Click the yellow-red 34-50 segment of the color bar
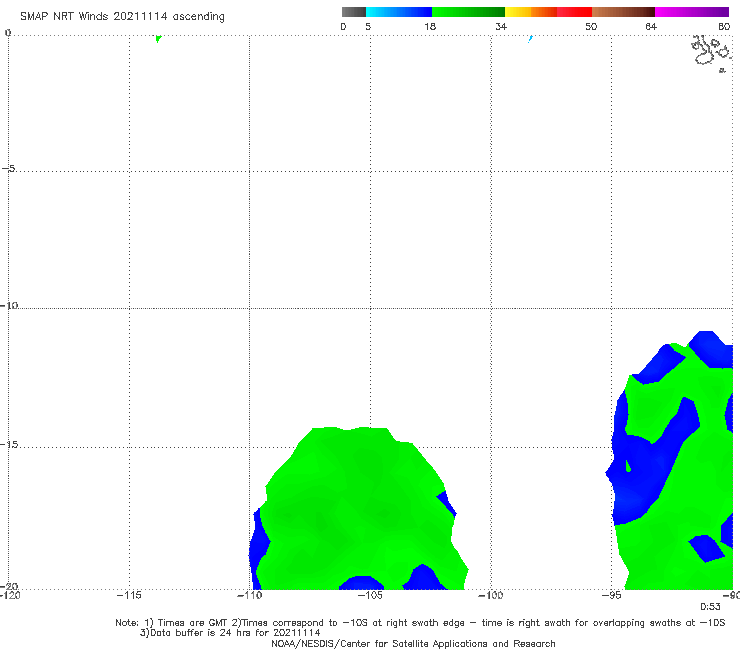740x650 pixels. coord(548,12)
